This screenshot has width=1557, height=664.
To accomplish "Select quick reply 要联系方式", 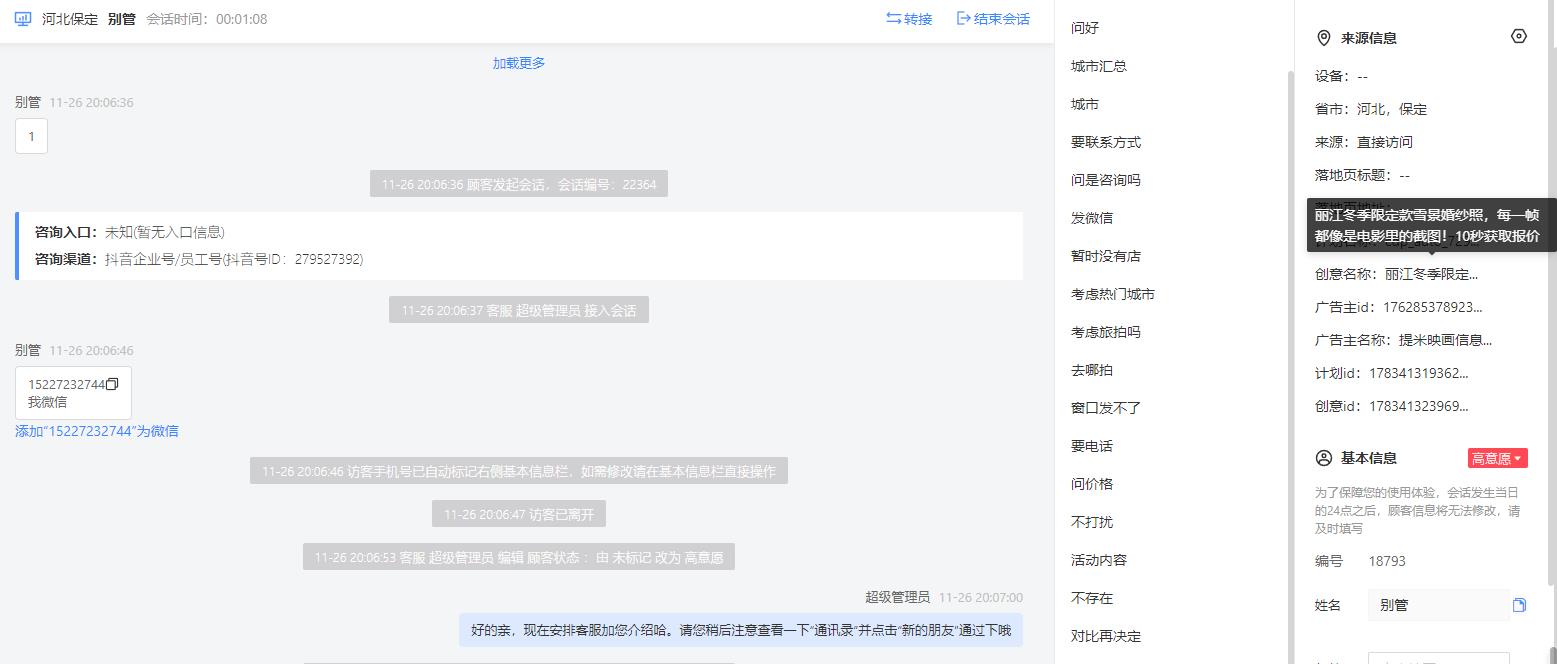I will [1106, 142].
